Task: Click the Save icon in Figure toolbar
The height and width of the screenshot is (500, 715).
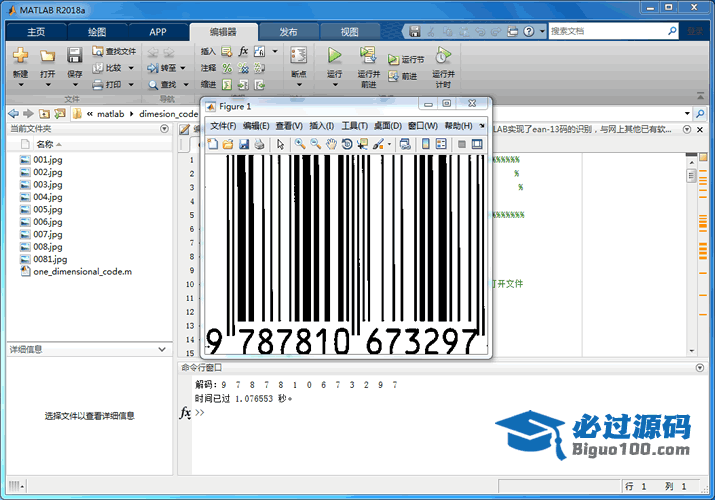Action: click(244, 144)
